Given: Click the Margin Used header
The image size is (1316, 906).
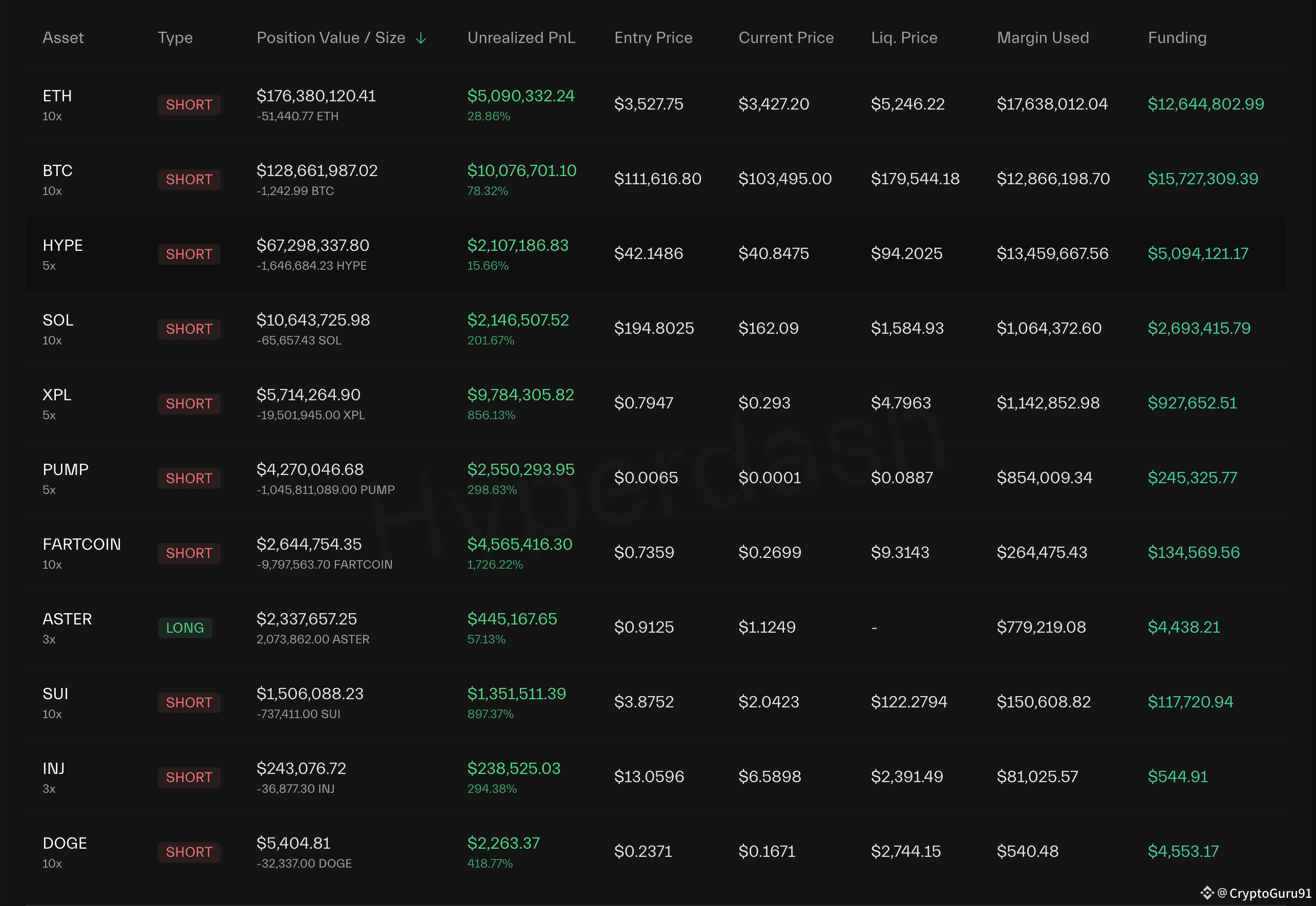Looking at the screenshot, I should tap(1043, 38).
